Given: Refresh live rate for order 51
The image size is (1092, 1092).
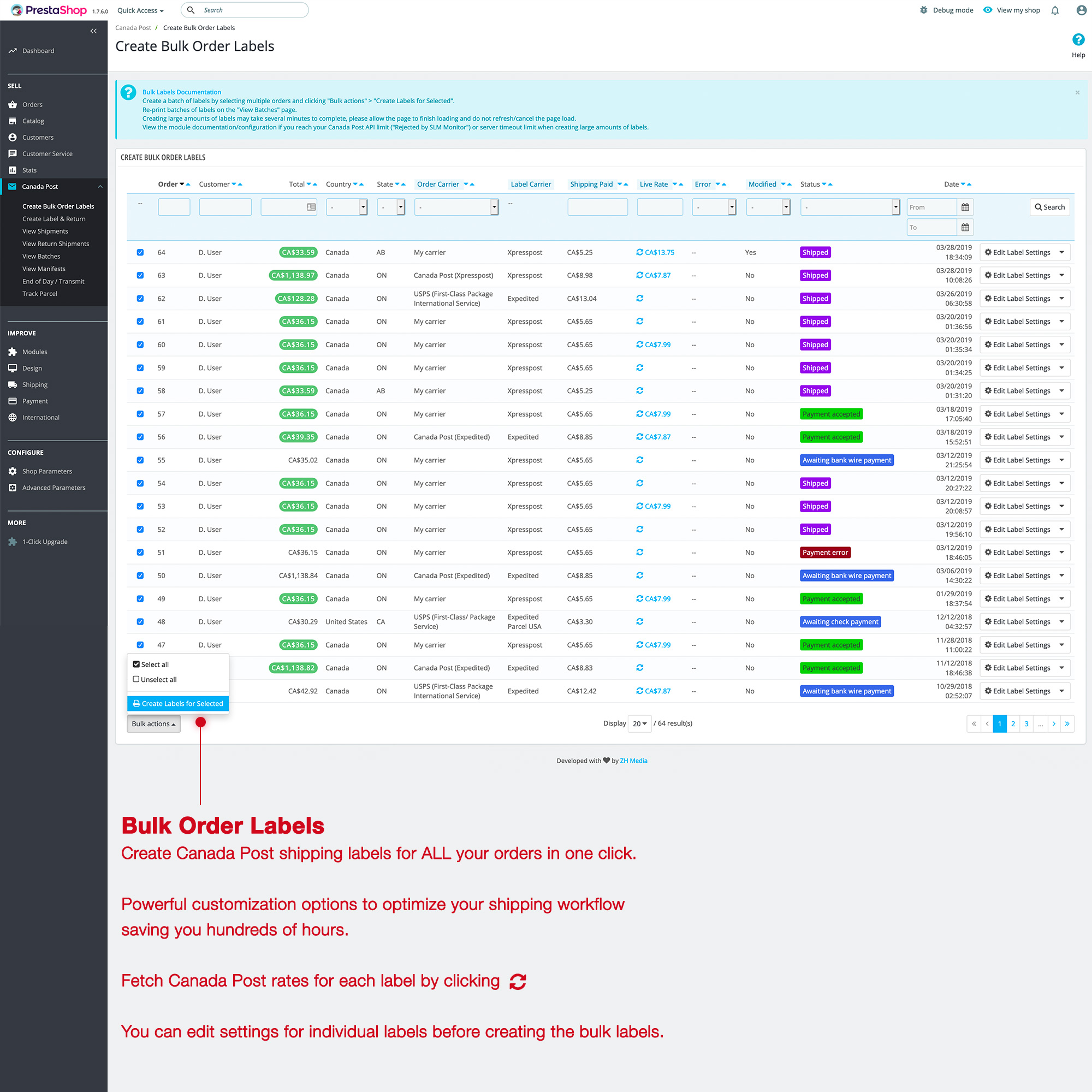Looking at the screenshot, I should coord(639,552).
